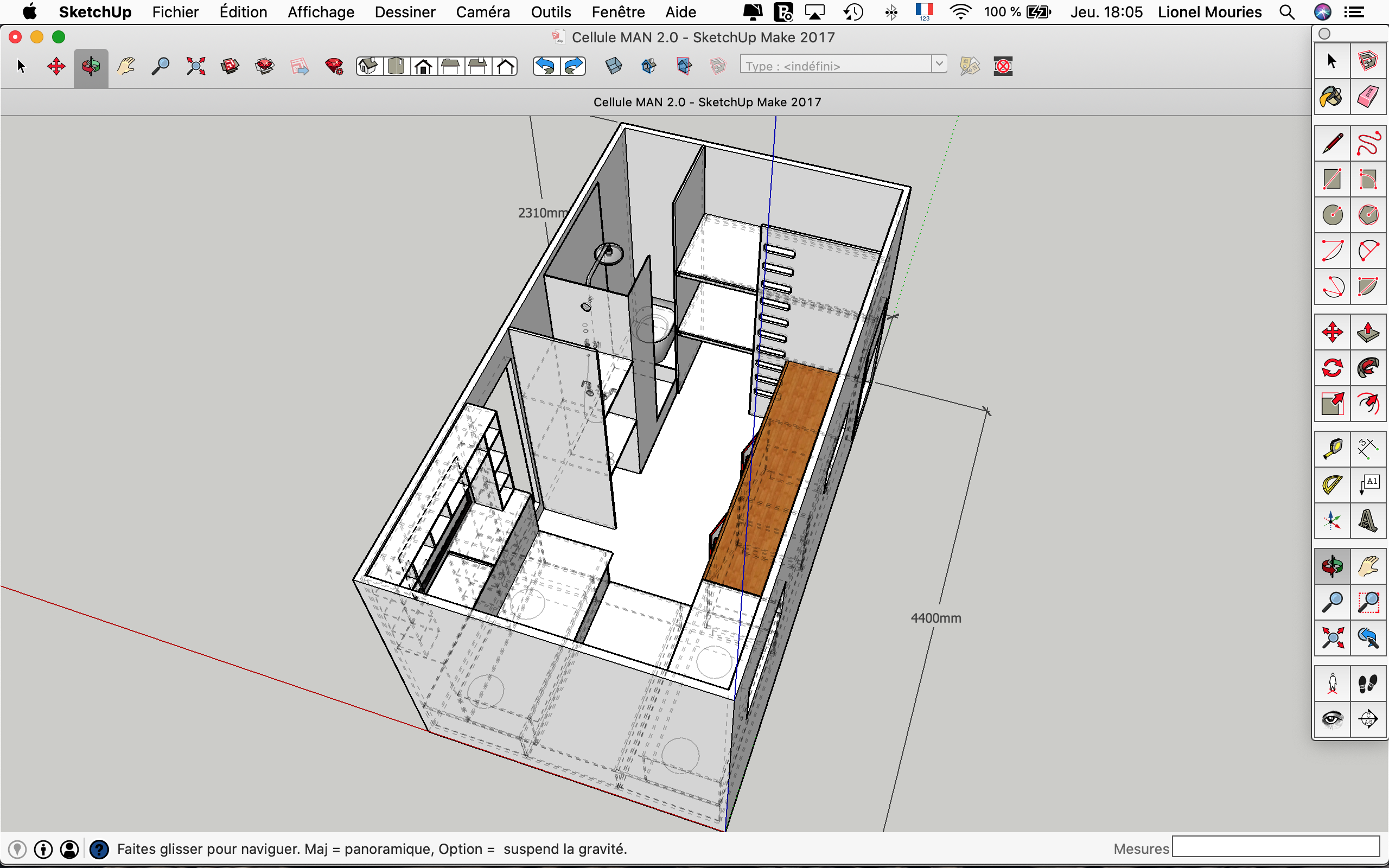The height and width of the screenshot is (868, 1389).
Task: Pick the pink Eraser tool
Action: [x=1368, y=97]
